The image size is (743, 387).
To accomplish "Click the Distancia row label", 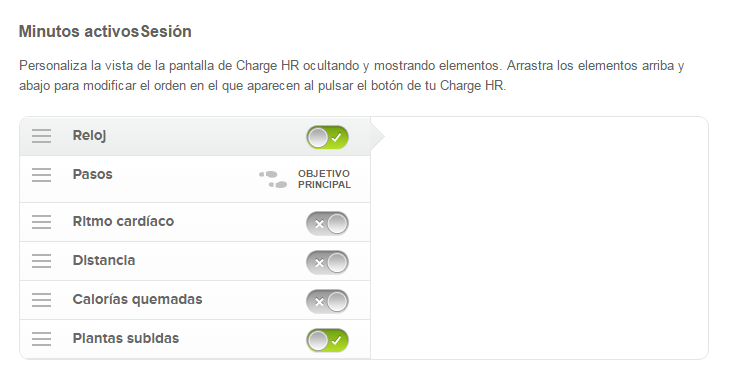I will point(104,260).
